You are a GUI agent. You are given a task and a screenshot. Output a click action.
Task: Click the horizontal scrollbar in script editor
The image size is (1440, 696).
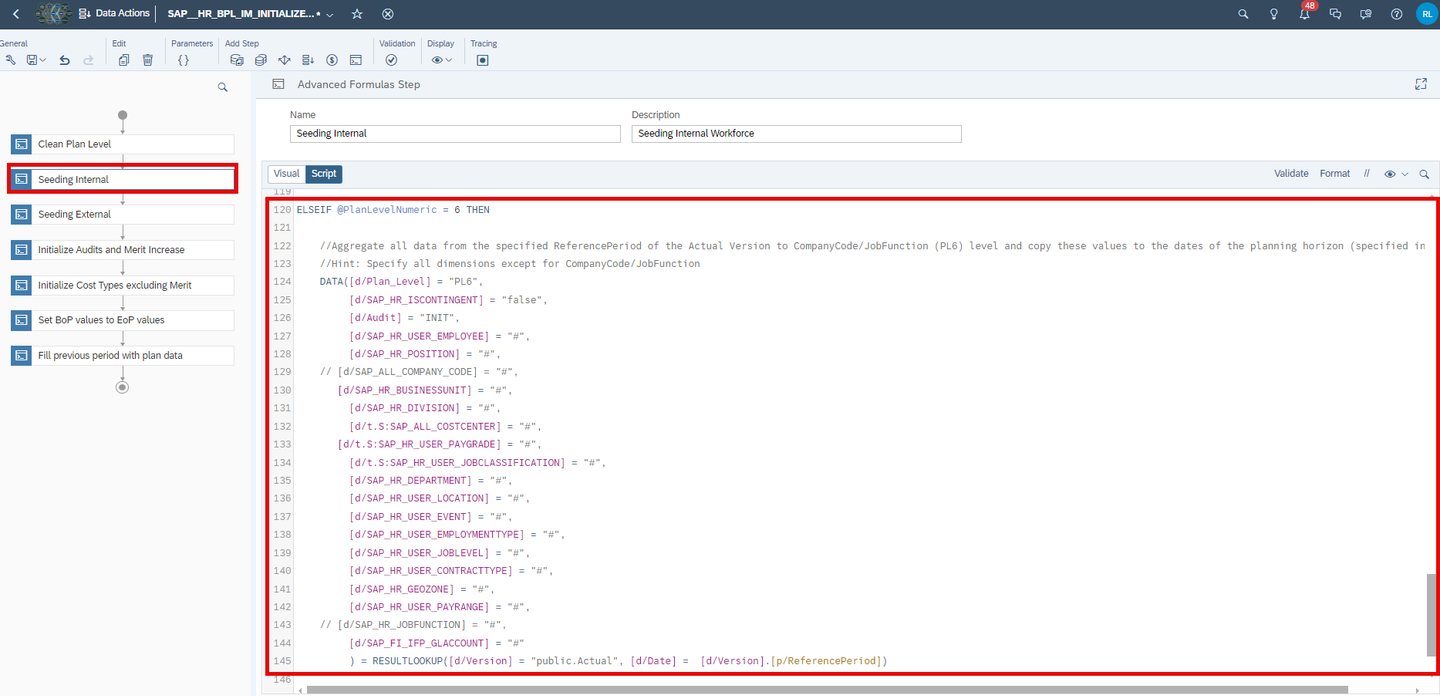(827, 689)
